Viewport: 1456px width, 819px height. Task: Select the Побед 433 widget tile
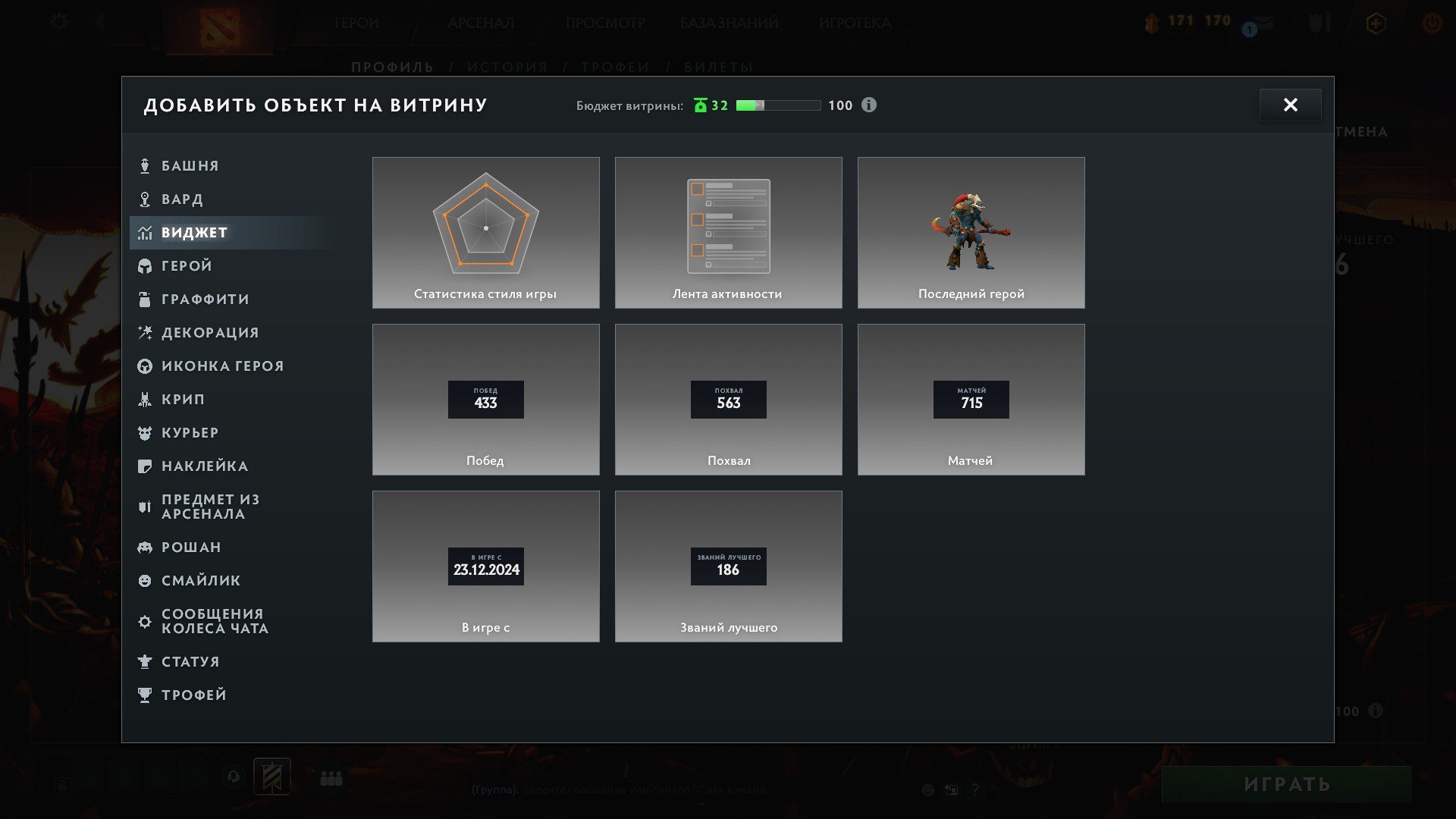pos(485,400)
